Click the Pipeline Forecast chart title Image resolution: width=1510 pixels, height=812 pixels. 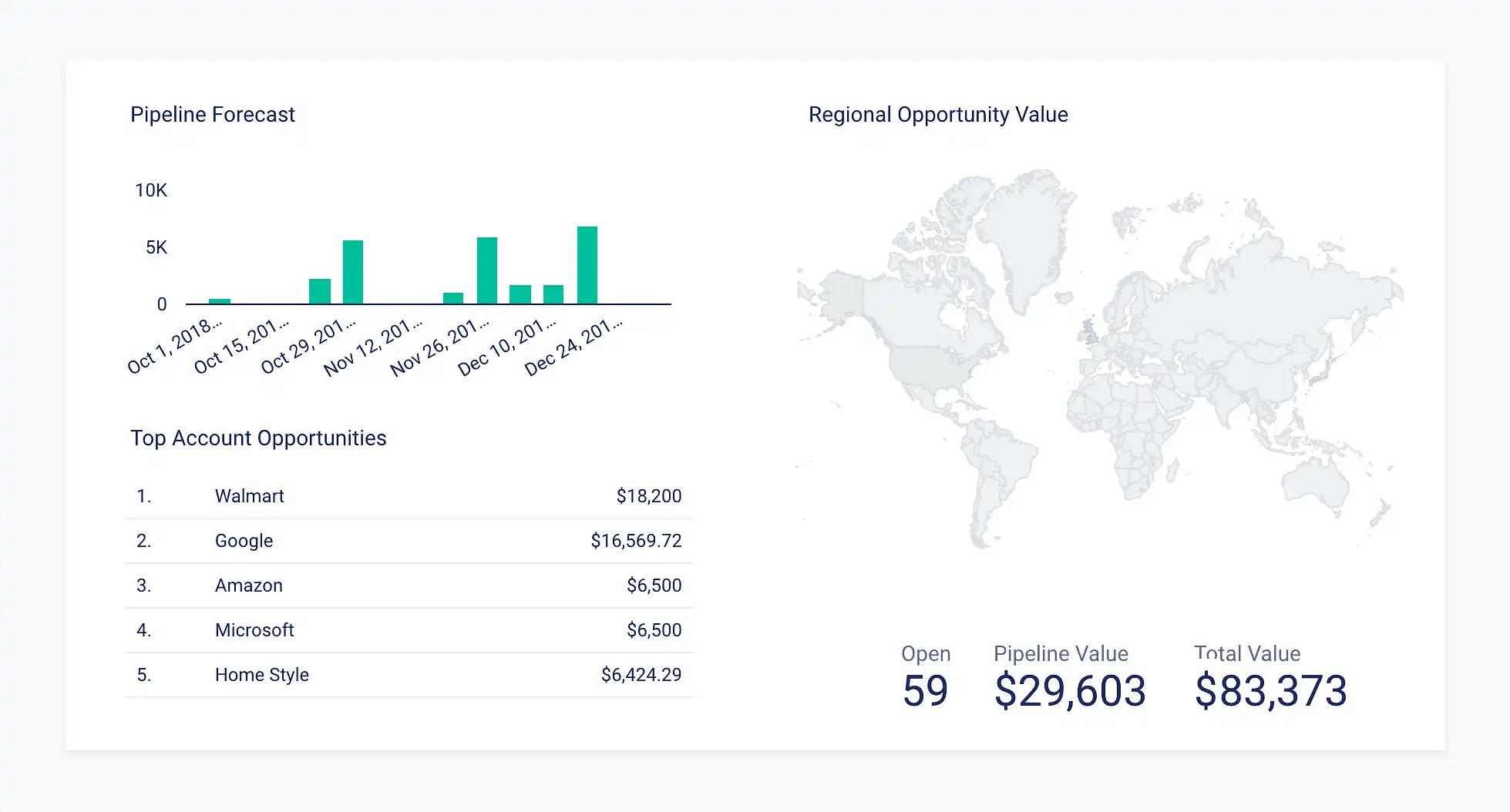point(212,115)
